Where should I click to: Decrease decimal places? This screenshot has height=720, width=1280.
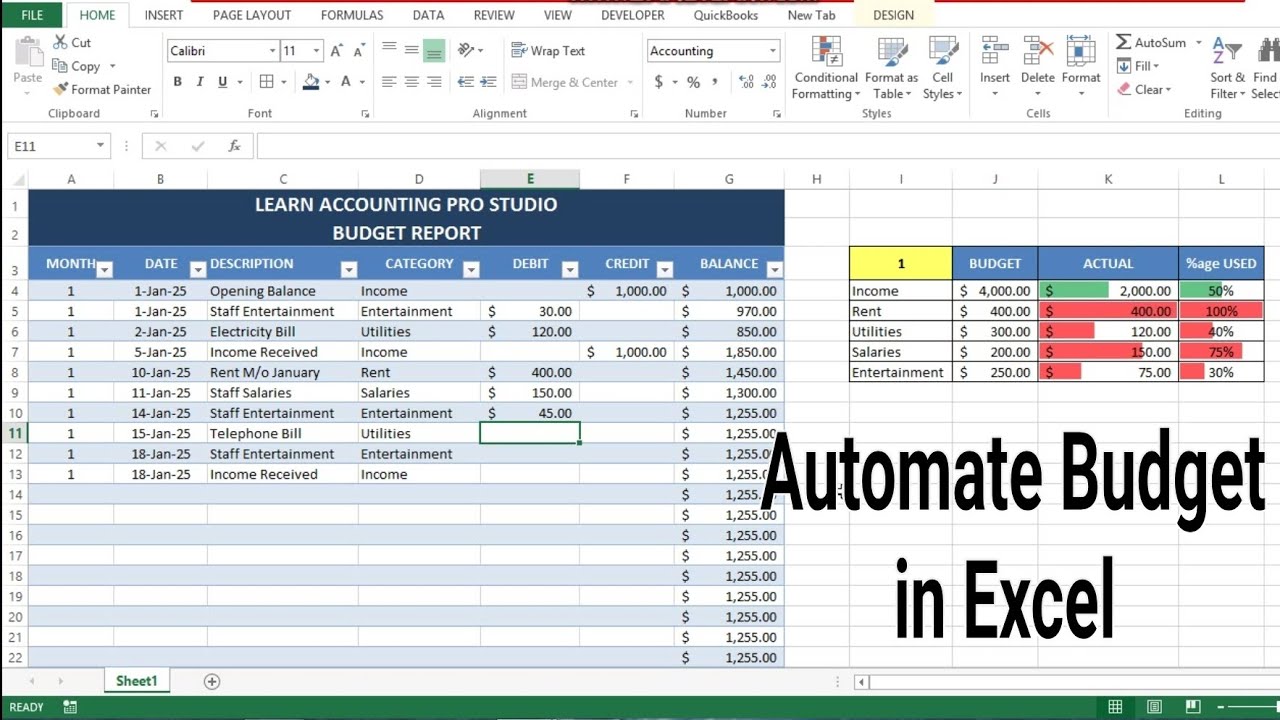pyautogui.click(x=770, y=82)
